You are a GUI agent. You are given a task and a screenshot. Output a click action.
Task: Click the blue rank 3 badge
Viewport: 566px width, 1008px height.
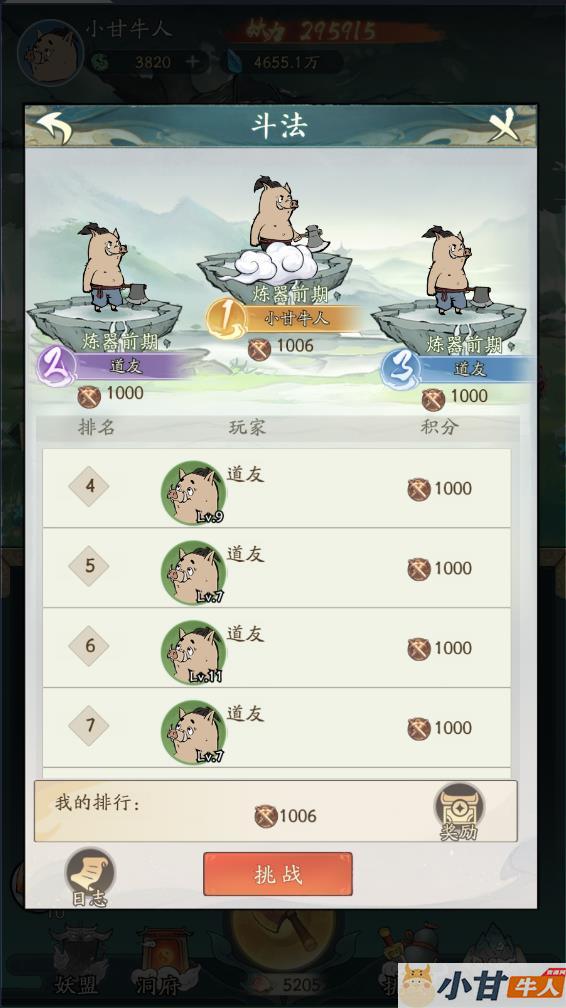click(400, 370)
